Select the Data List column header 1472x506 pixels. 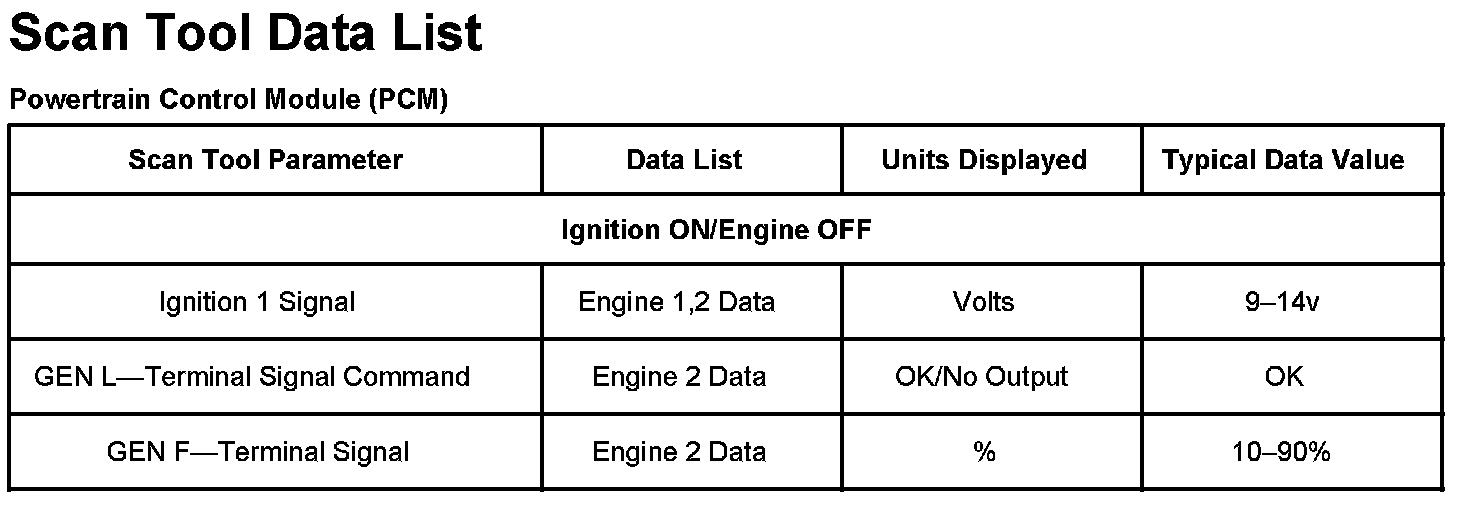tap(684, 160)
